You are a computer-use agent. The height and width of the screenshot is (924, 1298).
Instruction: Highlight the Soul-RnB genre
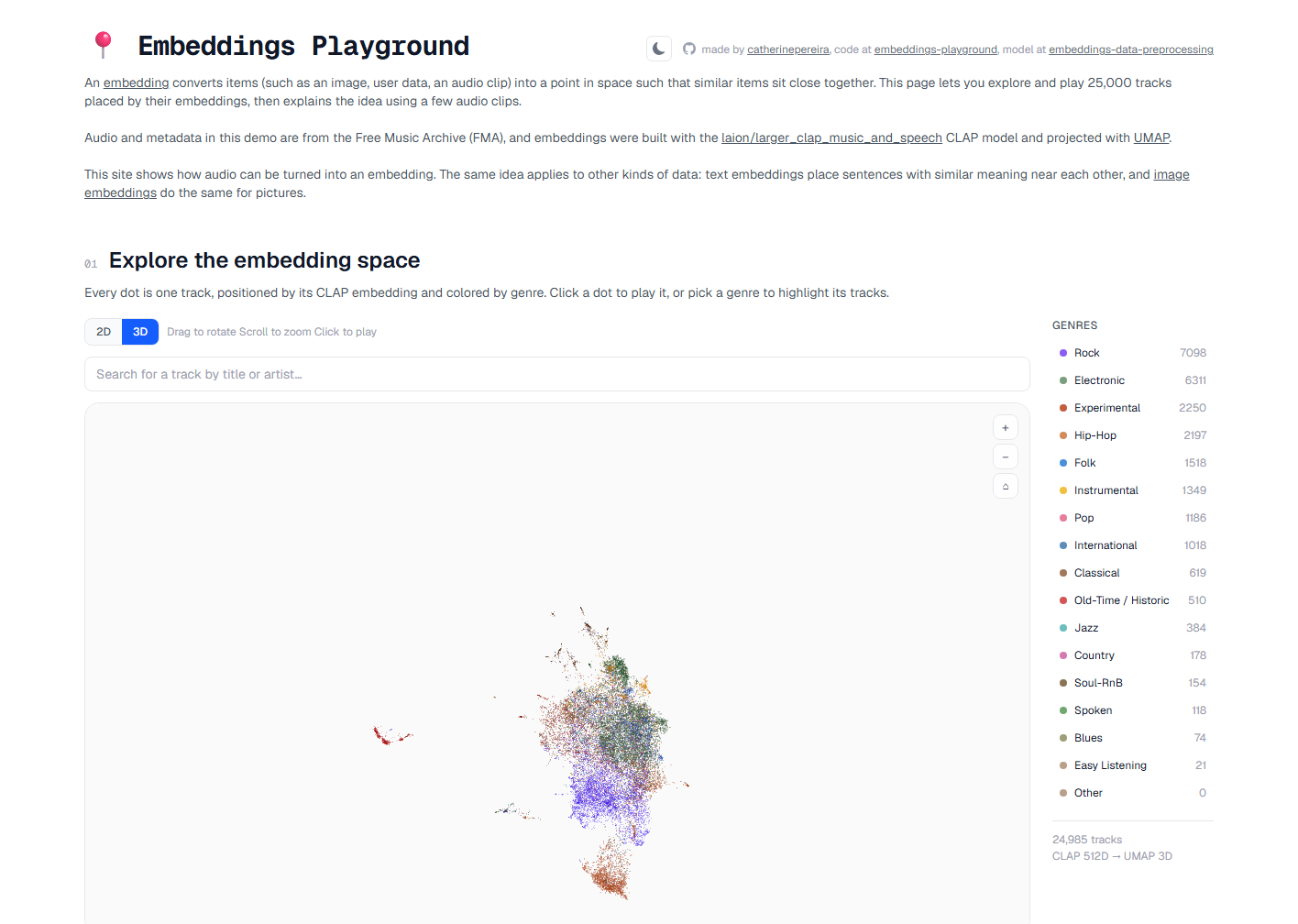[1133, 683]
